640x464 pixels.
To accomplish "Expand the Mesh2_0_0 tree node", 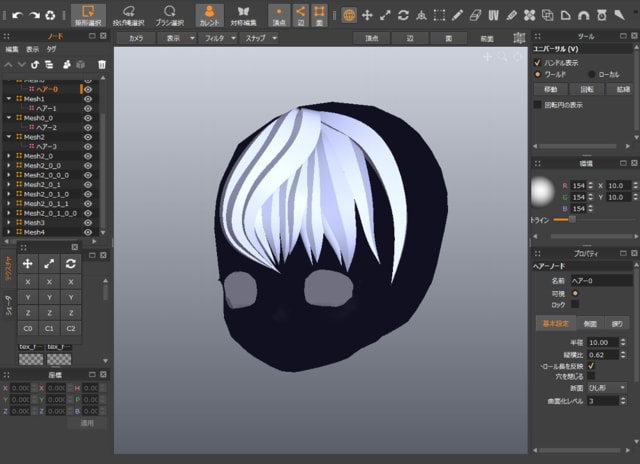I will [9, 165].
